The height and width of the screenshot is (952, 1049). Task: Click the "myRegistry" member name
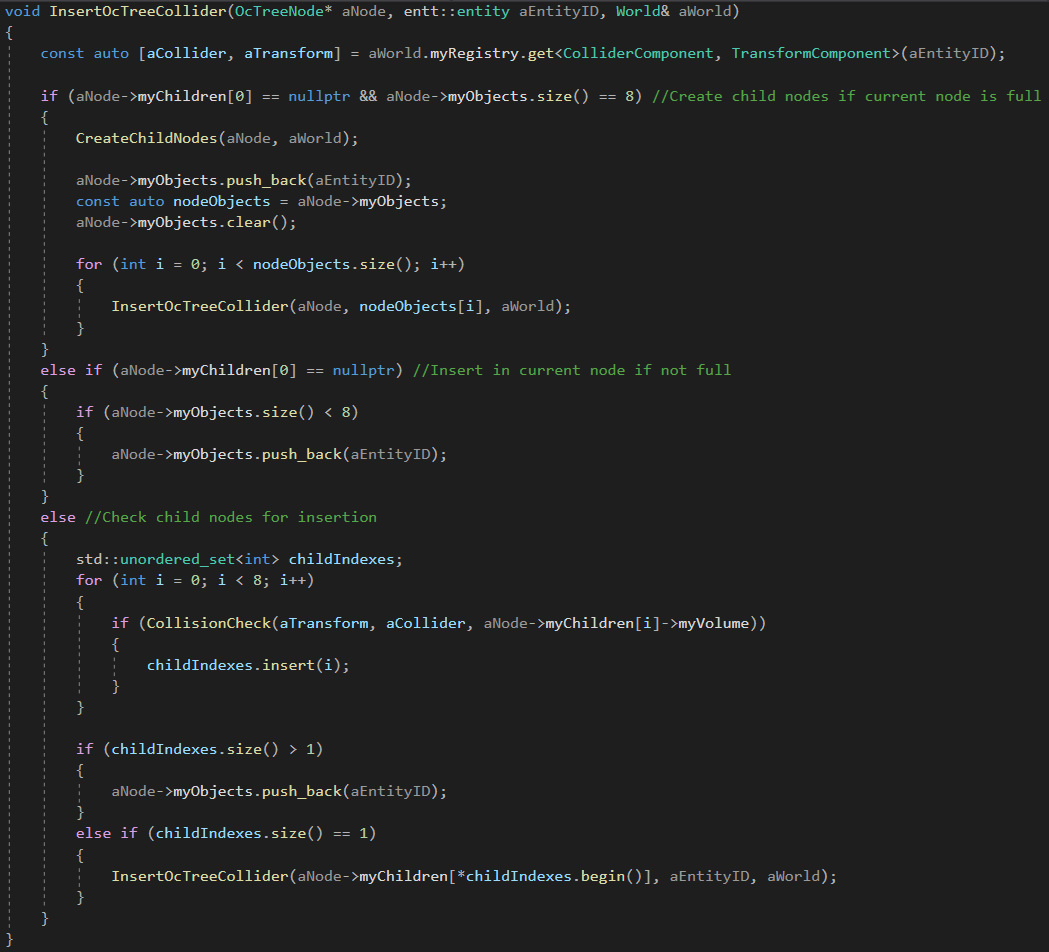pos(474,54)
